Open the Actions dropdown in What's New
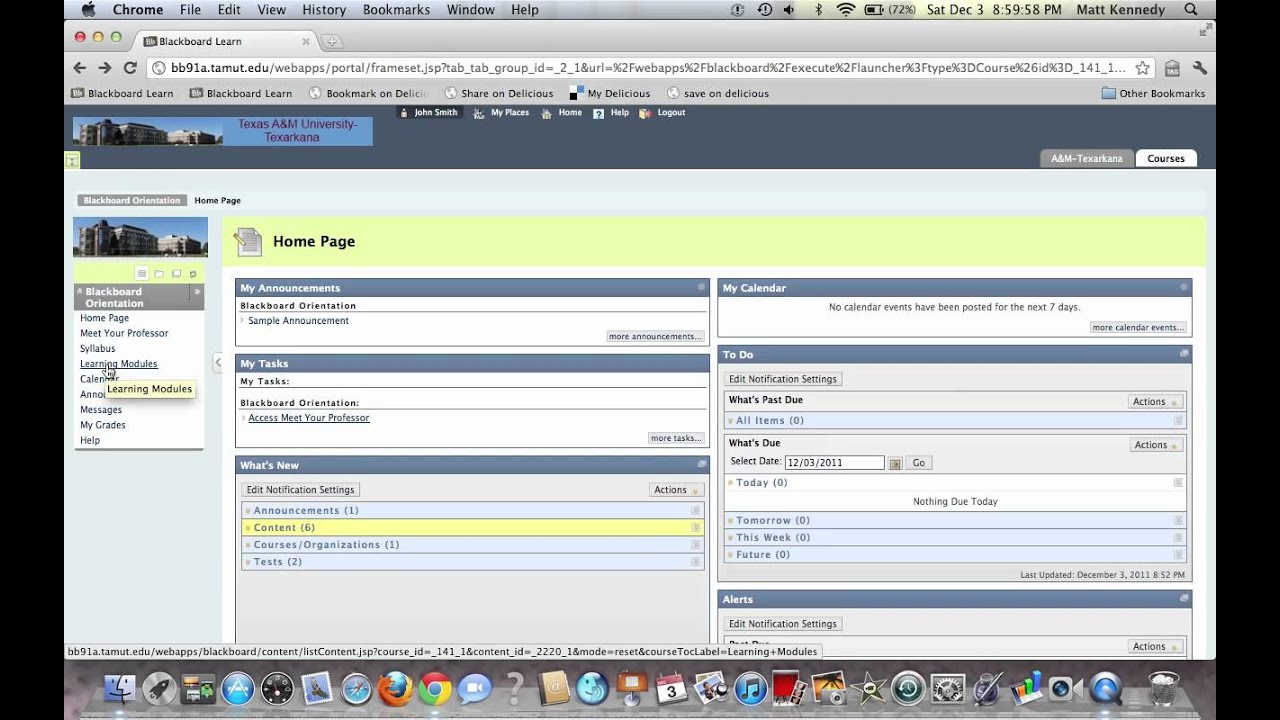The width and height of the screenshot is (1280, 720). 677,490
